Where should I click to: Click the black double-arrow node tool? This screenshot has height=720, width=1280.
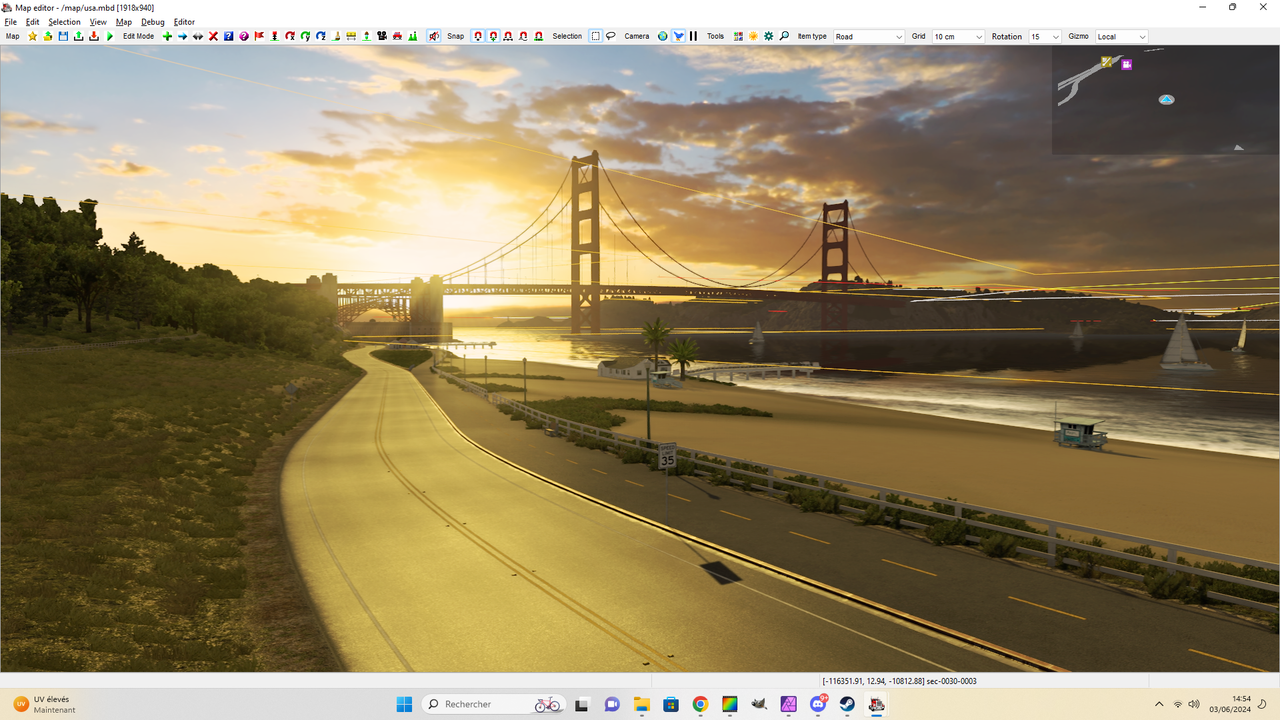tap(198, 36)
